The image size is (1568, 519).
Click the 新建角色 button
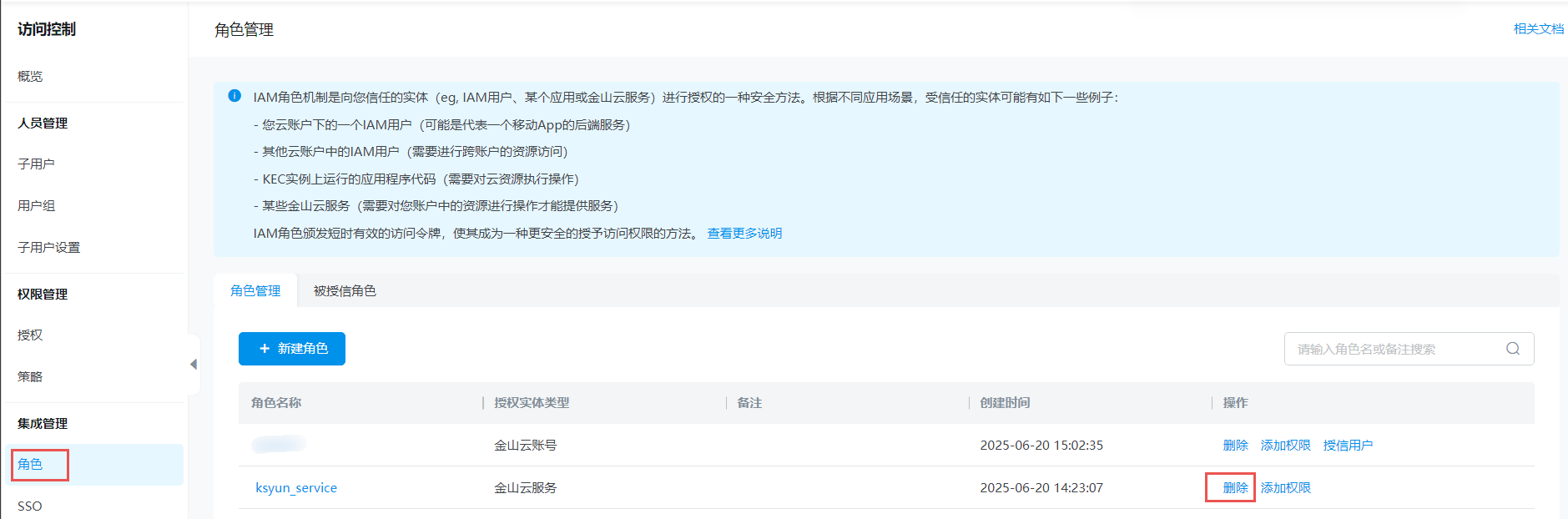click(292, 349)
